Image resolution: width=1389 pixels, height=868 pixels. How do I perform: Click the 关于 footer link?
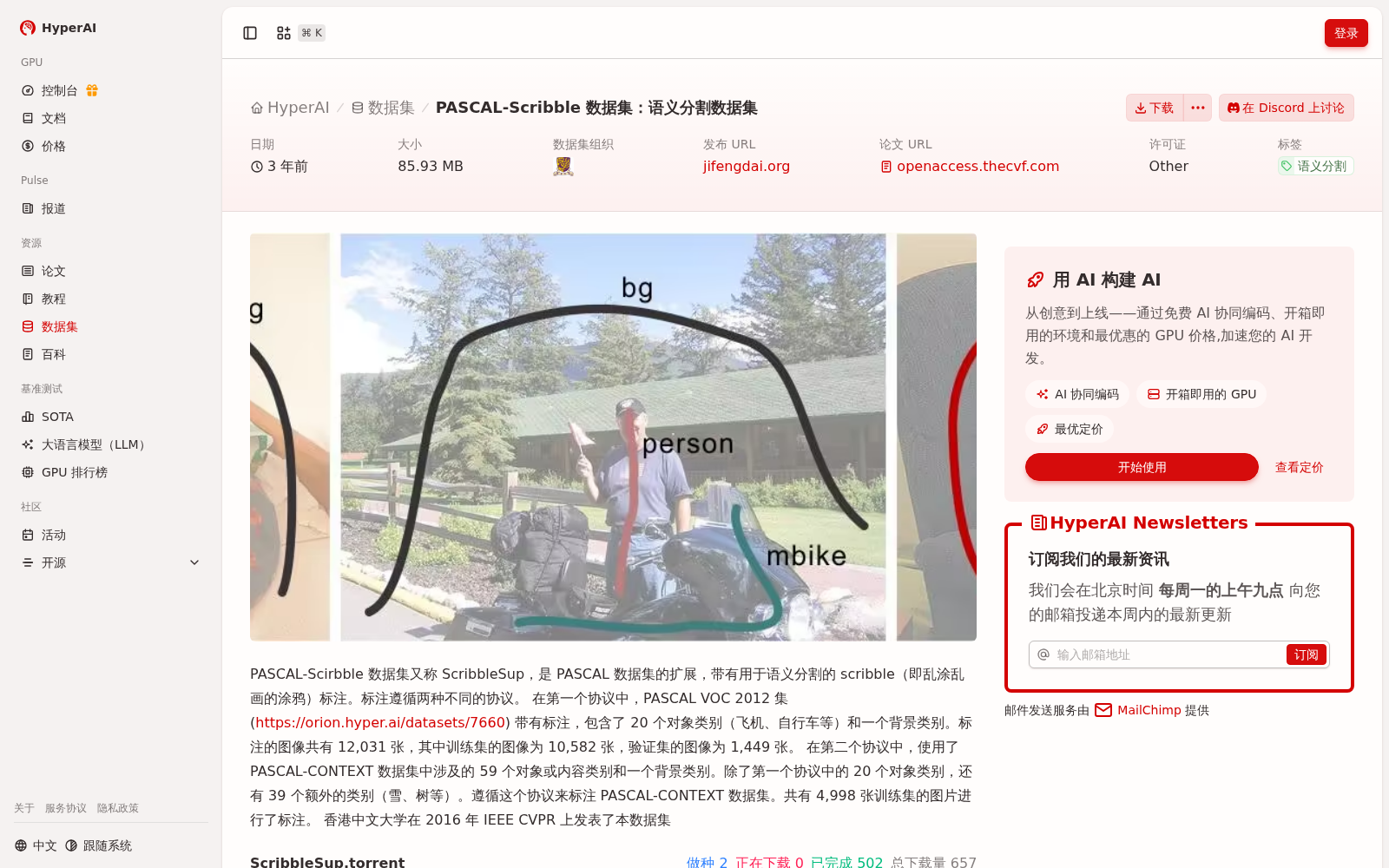pyautogui.click(x=24, y=808)
